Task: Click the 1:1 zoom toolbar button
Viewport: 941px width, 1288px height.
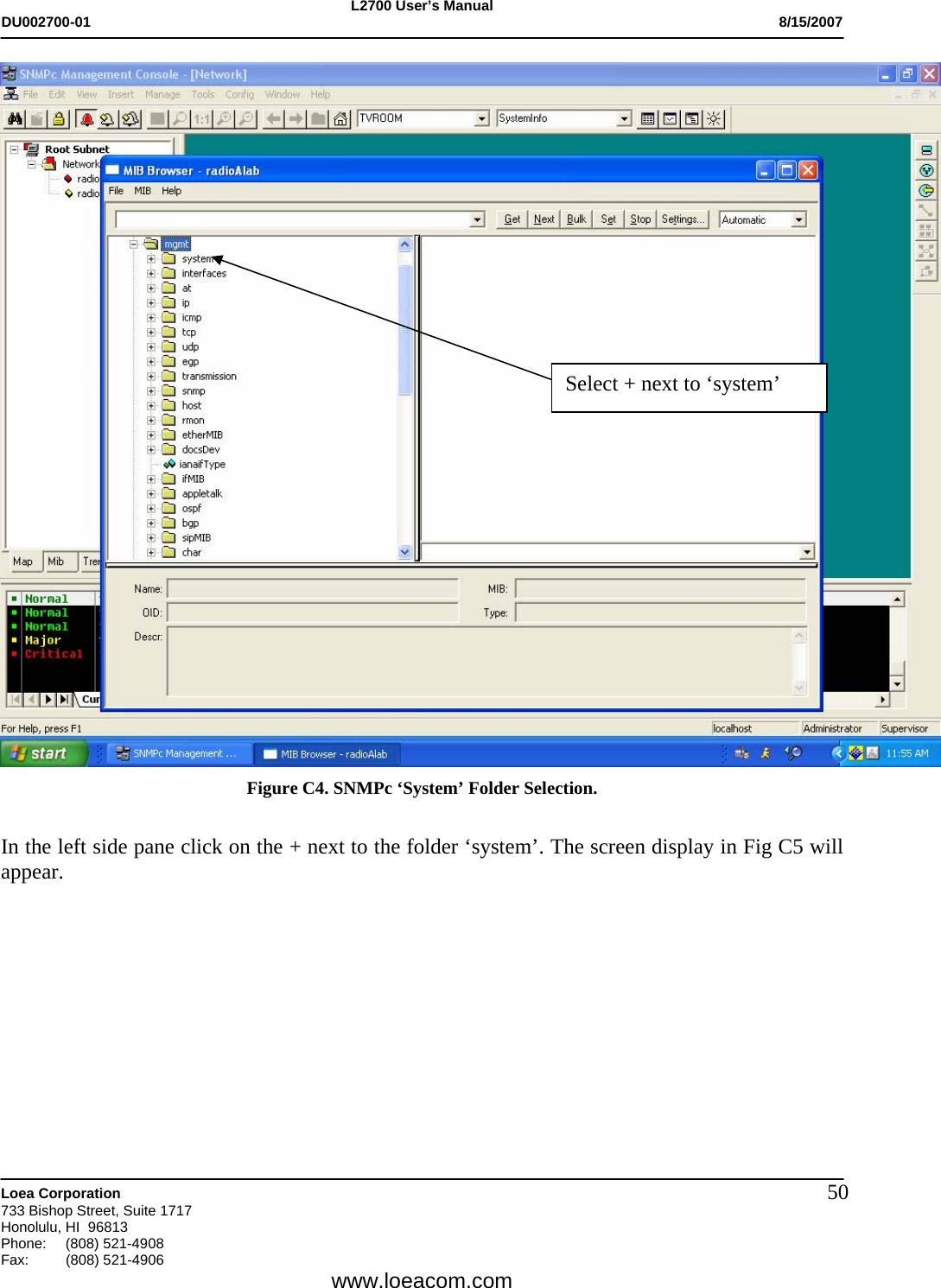Action: 202,119
